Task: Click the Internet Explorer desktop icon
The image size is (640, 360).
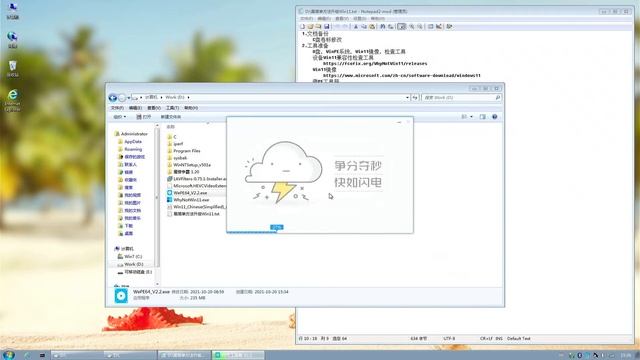Action: pos(13,100)
